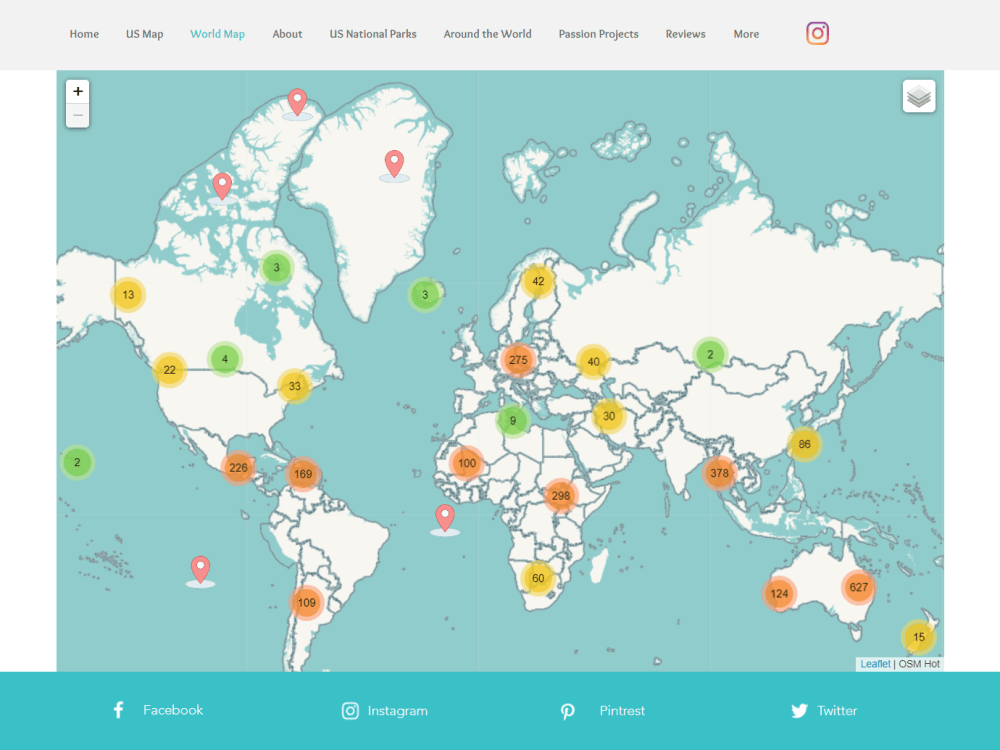The image size is (1000, 750).
Task: Open the 13 cluster in Alaska
Action: click(x=128, y=295)
